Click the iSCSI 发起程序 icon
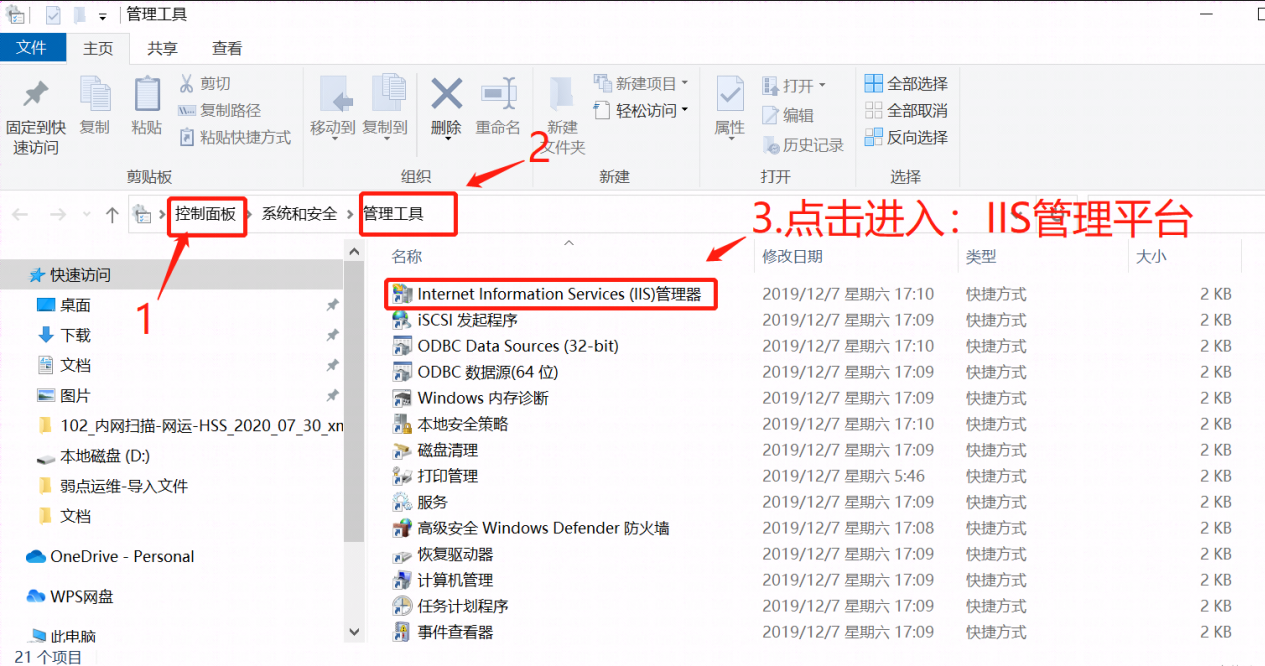 pyautogui.click(x=402, y=320)
